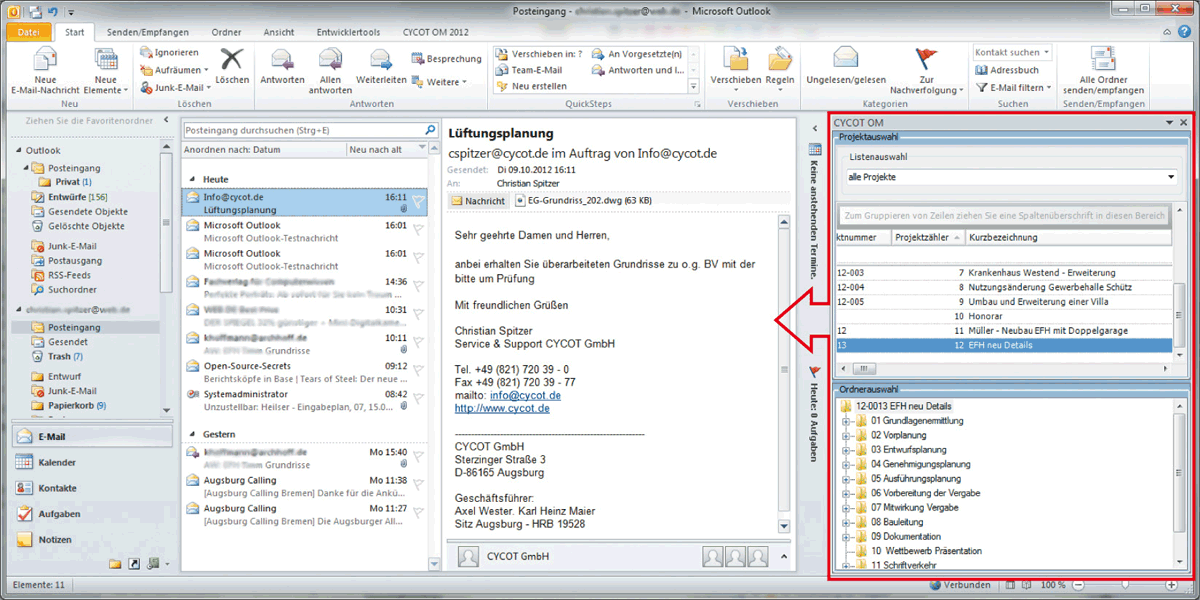1200x600 pixels.
Task: Click the Kurzbezeichnung column header
Action: click(1067, 237)
